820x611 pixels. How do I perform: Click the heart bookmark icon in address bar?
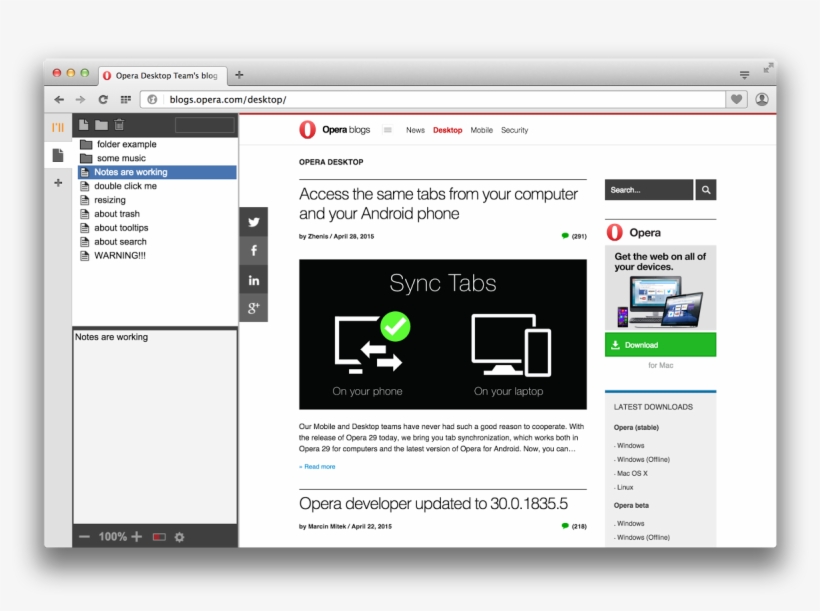click(x=737, y=100)
